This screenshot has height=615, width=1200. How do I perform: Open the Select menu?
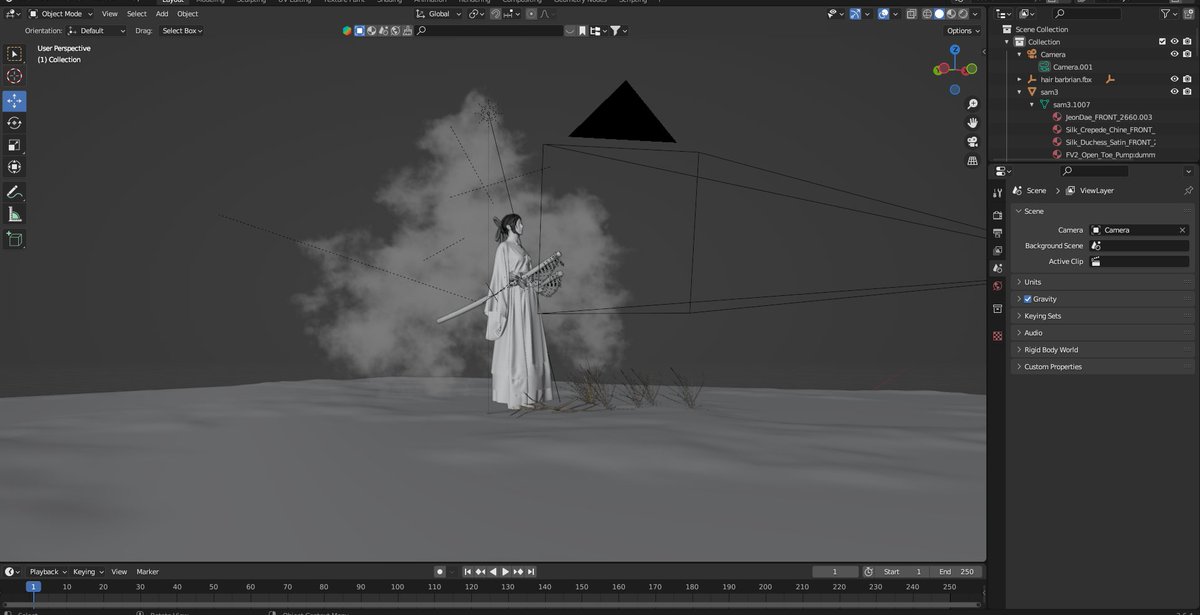pos(137,14)
